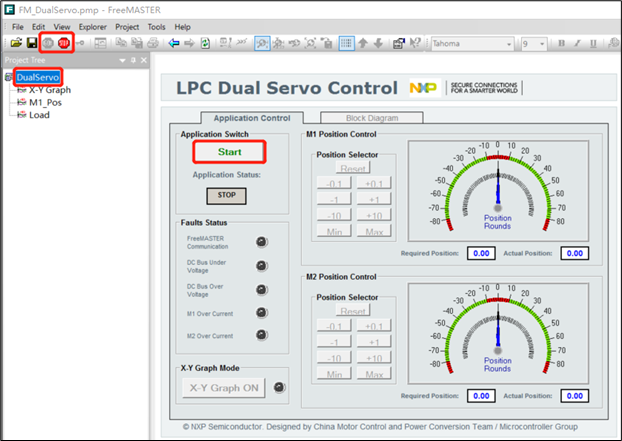Screen dimensions: 622x441
Task: Click +0.1 in the M1 Position Selector
Action: click(x=374, y=184)
